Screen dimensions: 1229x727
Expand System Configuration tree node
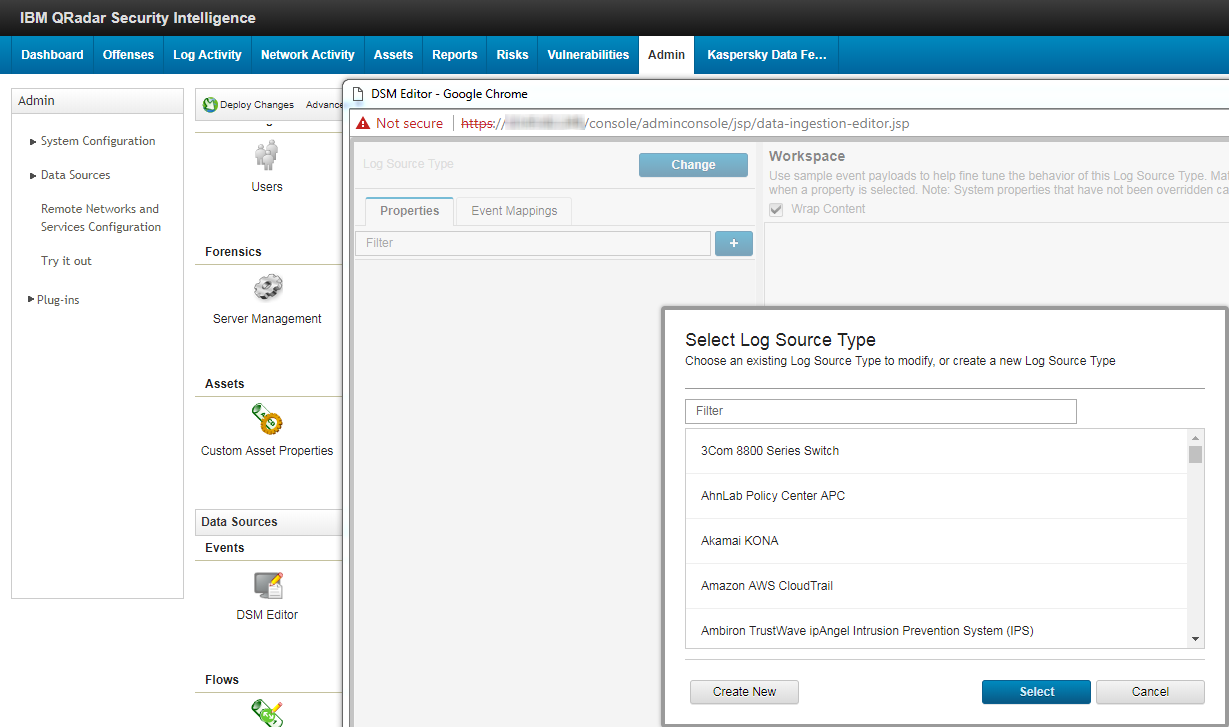tap(33, 142)
